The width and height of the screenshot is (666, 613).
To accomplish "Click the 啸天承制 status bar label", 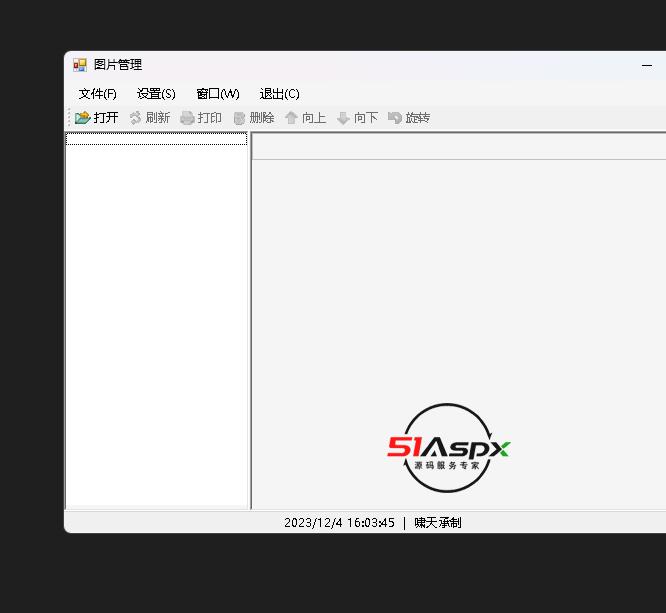I will (437, 523).
